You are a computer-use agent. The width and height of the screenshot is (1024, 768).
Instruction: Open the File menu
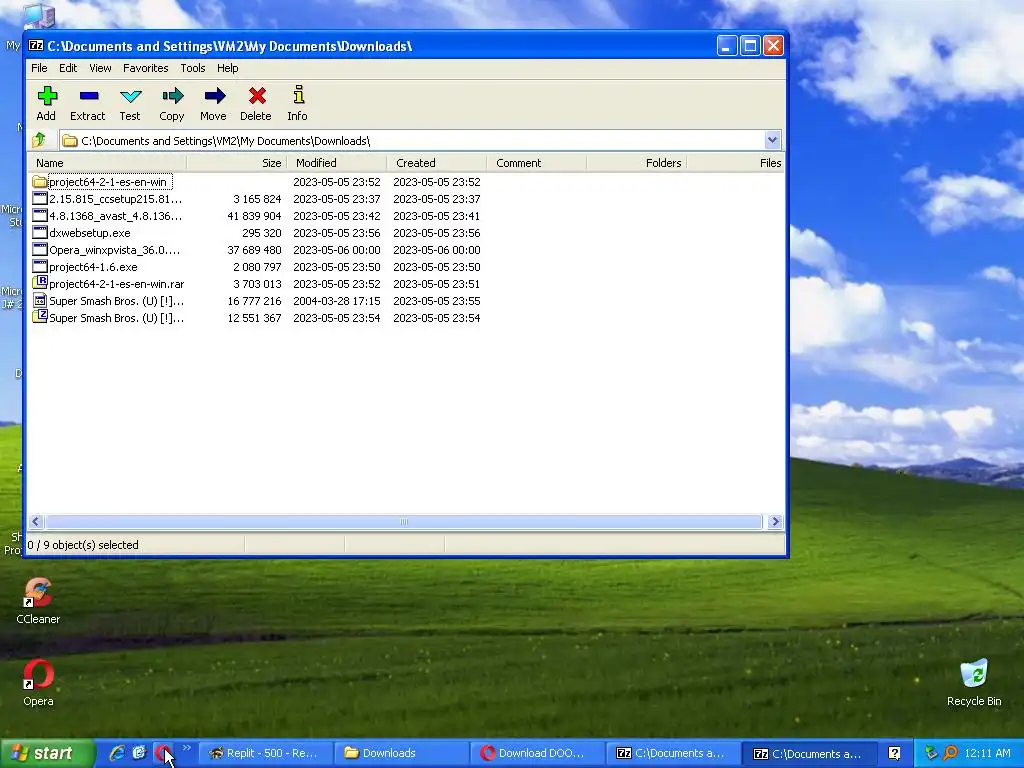(x=39, y=68)
